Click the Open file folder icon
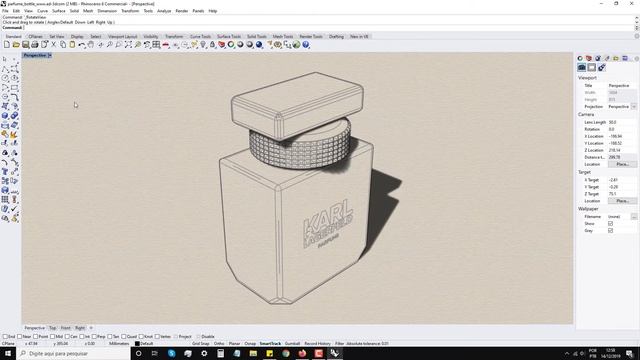The height and width of the screenshot is (360, 640). (16, 45)
